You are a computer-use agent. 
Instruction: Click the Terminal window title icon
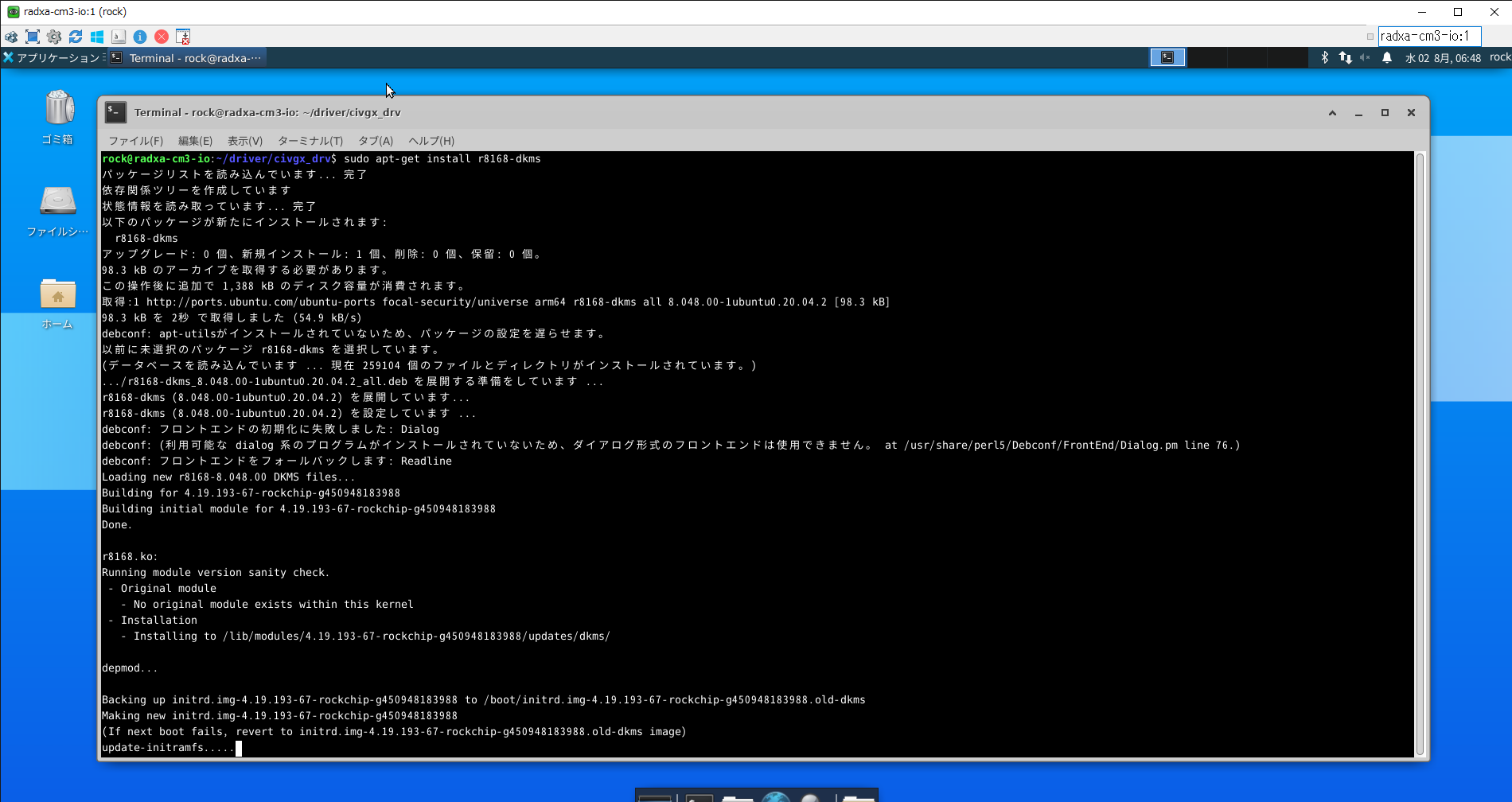tap(115, 113)
